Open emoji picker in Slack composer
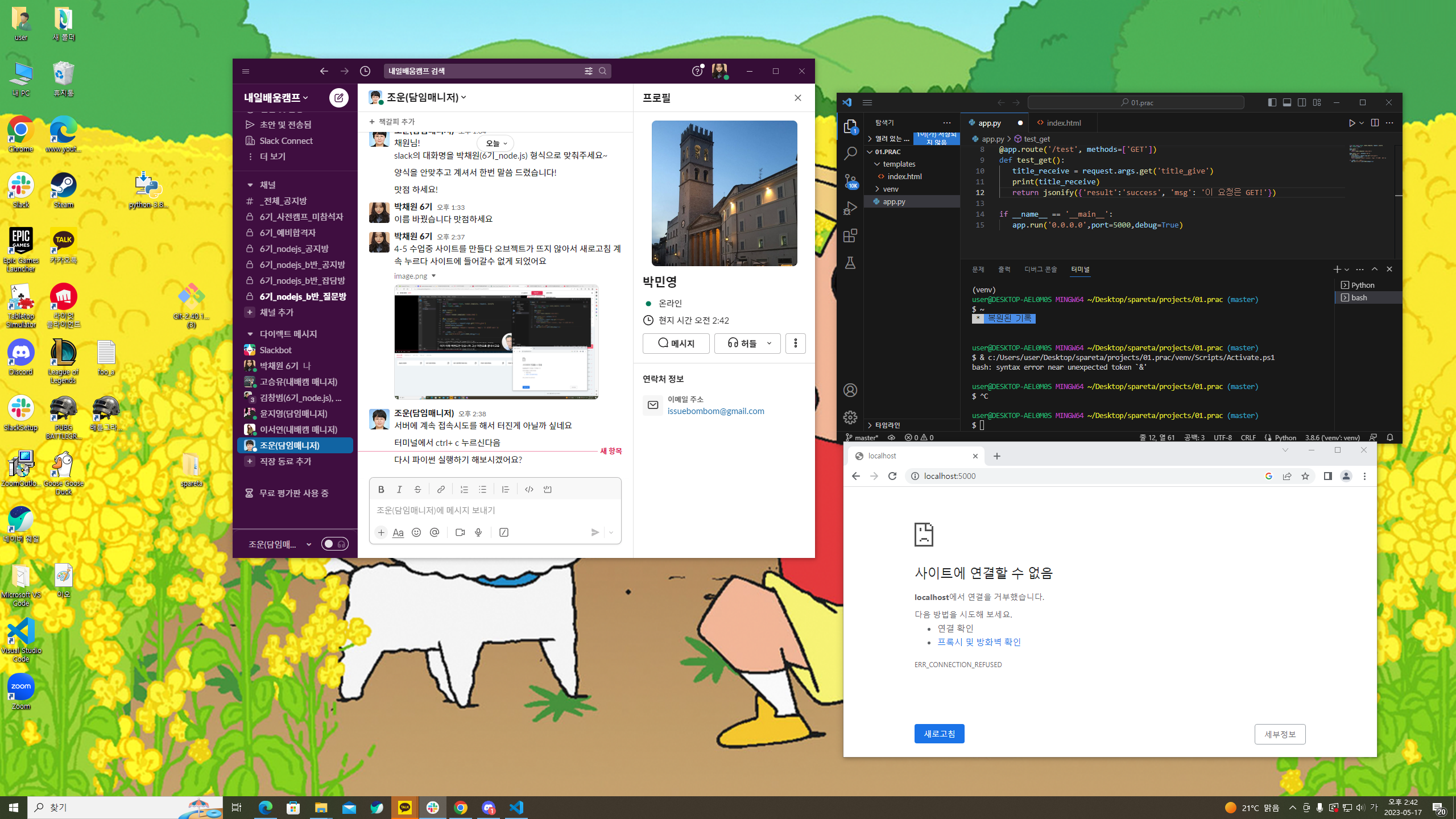This screenshot has width=1456, height=819. pos(416,532)
